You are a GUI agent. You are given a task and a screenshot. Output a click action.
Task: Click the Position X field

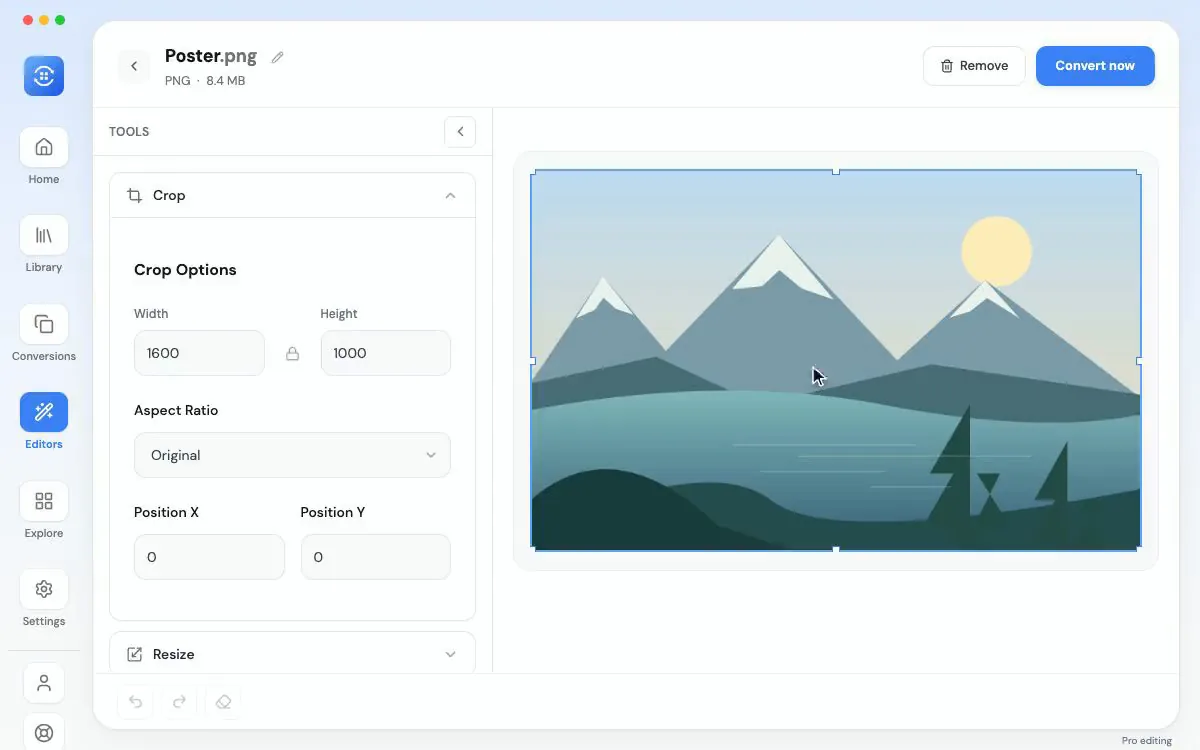point(209,557)
